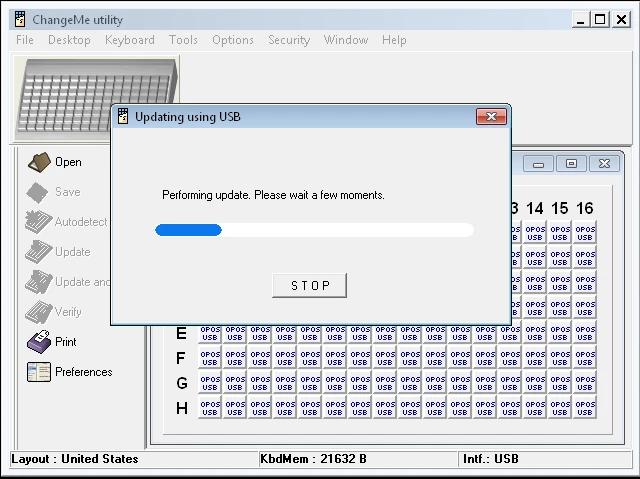Click the Performing update message text
This screenshot has height=479, width=640.
273,195
